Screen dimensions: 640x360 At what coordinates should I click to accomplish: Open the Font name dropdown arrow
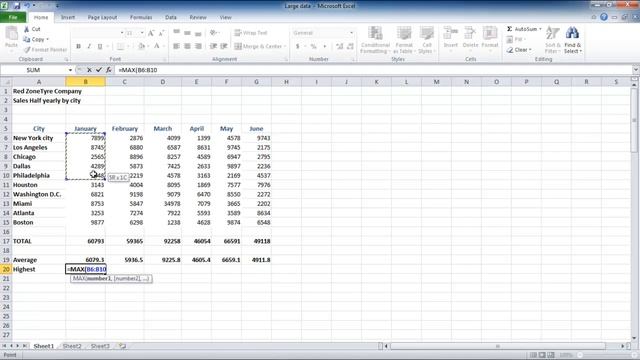click(122, 33)
